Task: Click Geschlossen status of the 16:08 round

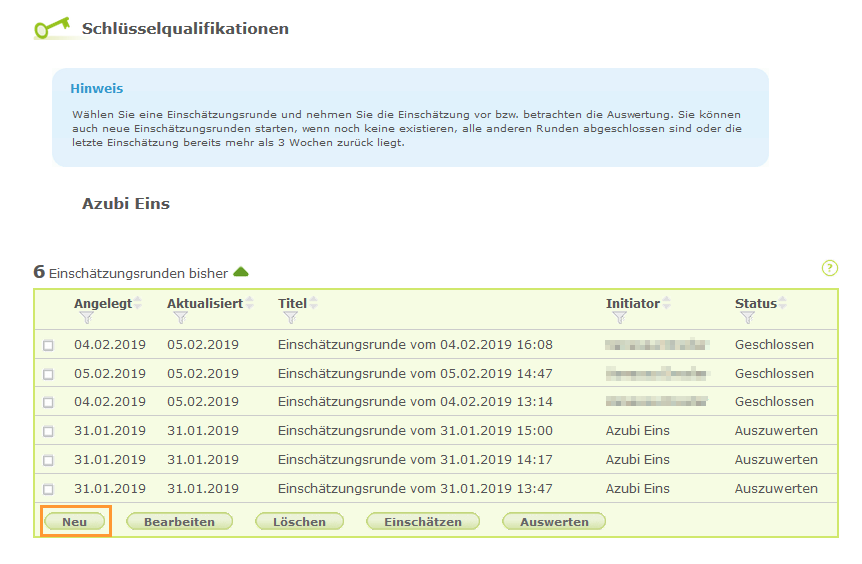Action: coord(774,345)
